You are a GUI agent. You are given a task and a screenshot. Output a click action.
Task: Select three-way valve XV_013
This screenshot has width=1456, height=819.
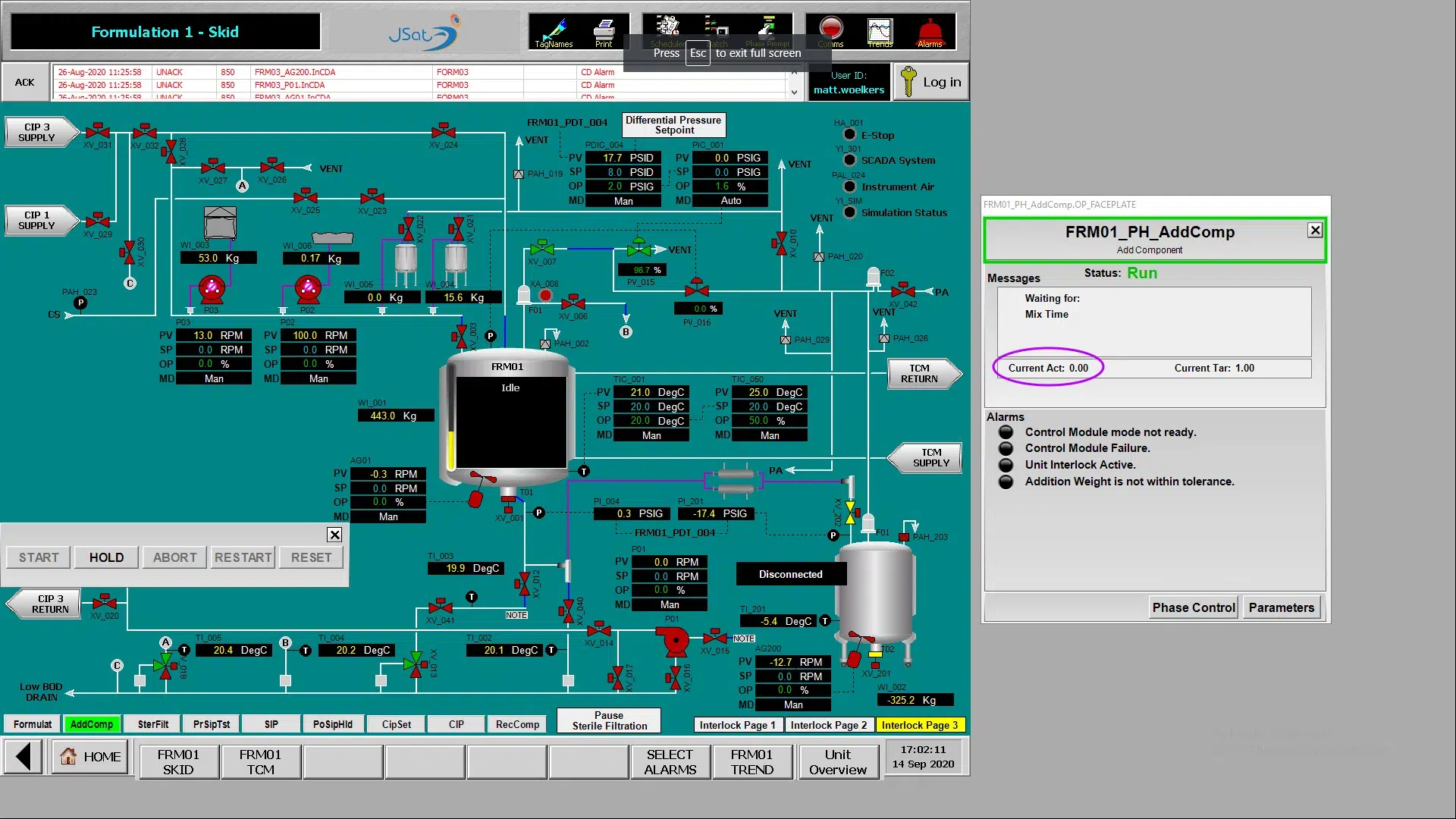pos(415,664)
